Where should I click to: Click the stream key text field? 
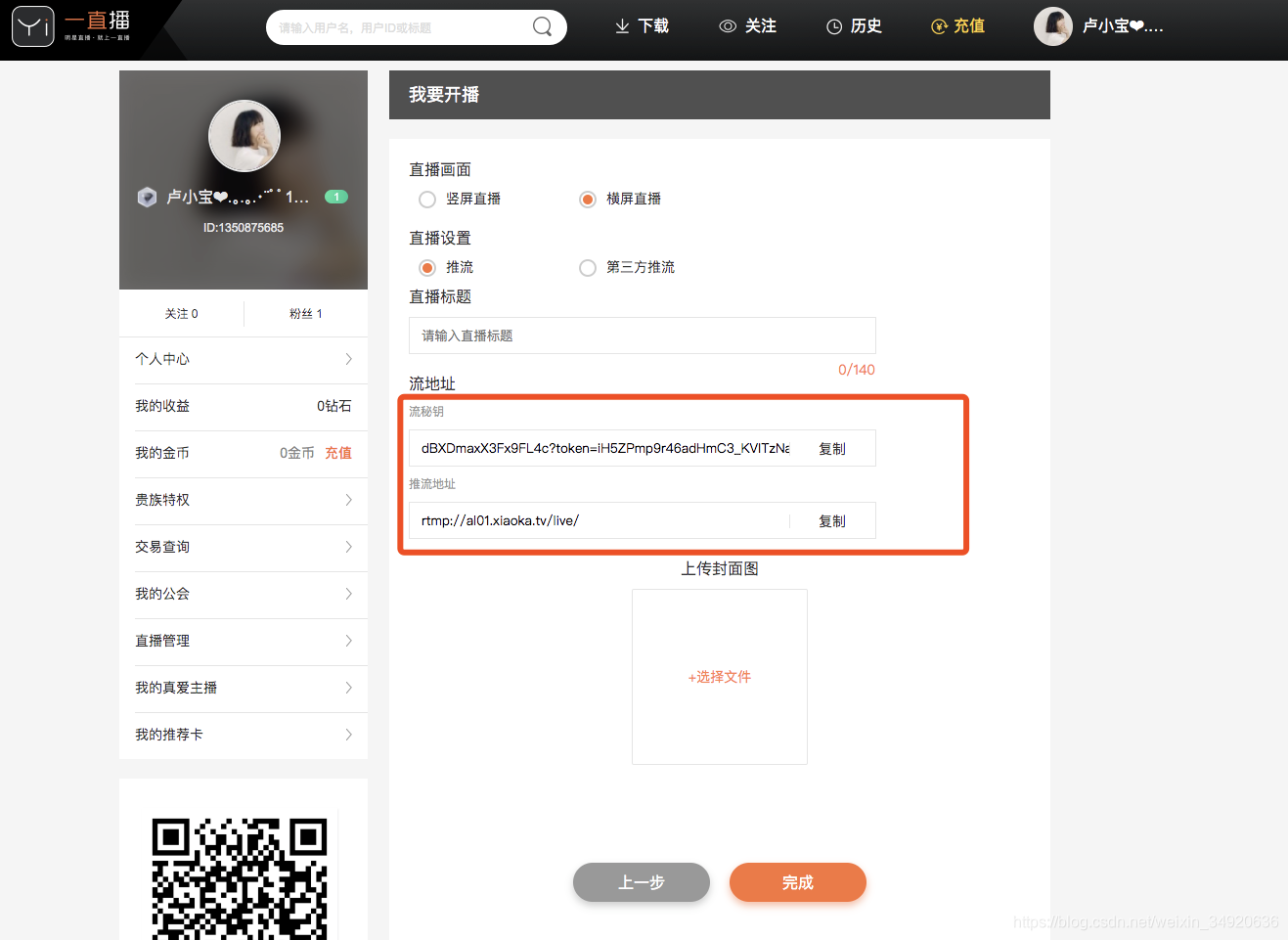click(600, 448)
